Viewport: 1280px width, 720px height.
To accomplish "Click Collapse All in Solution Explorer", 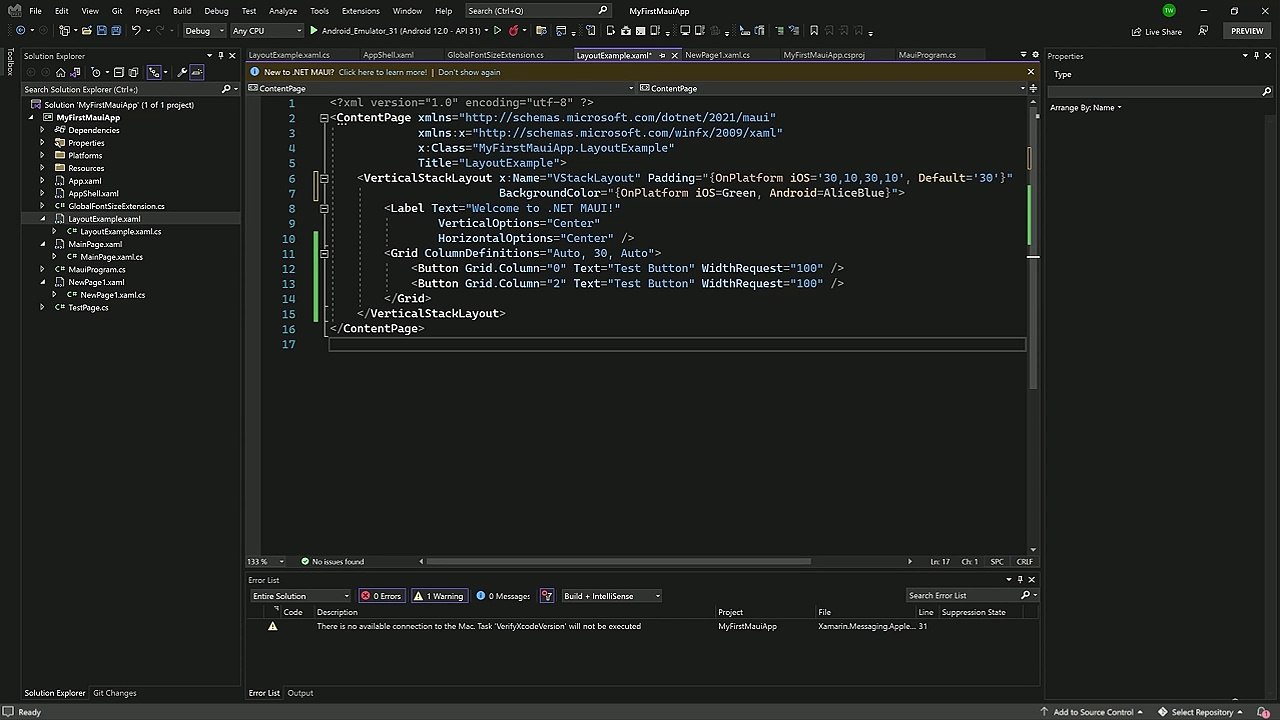I will [119, 72].
